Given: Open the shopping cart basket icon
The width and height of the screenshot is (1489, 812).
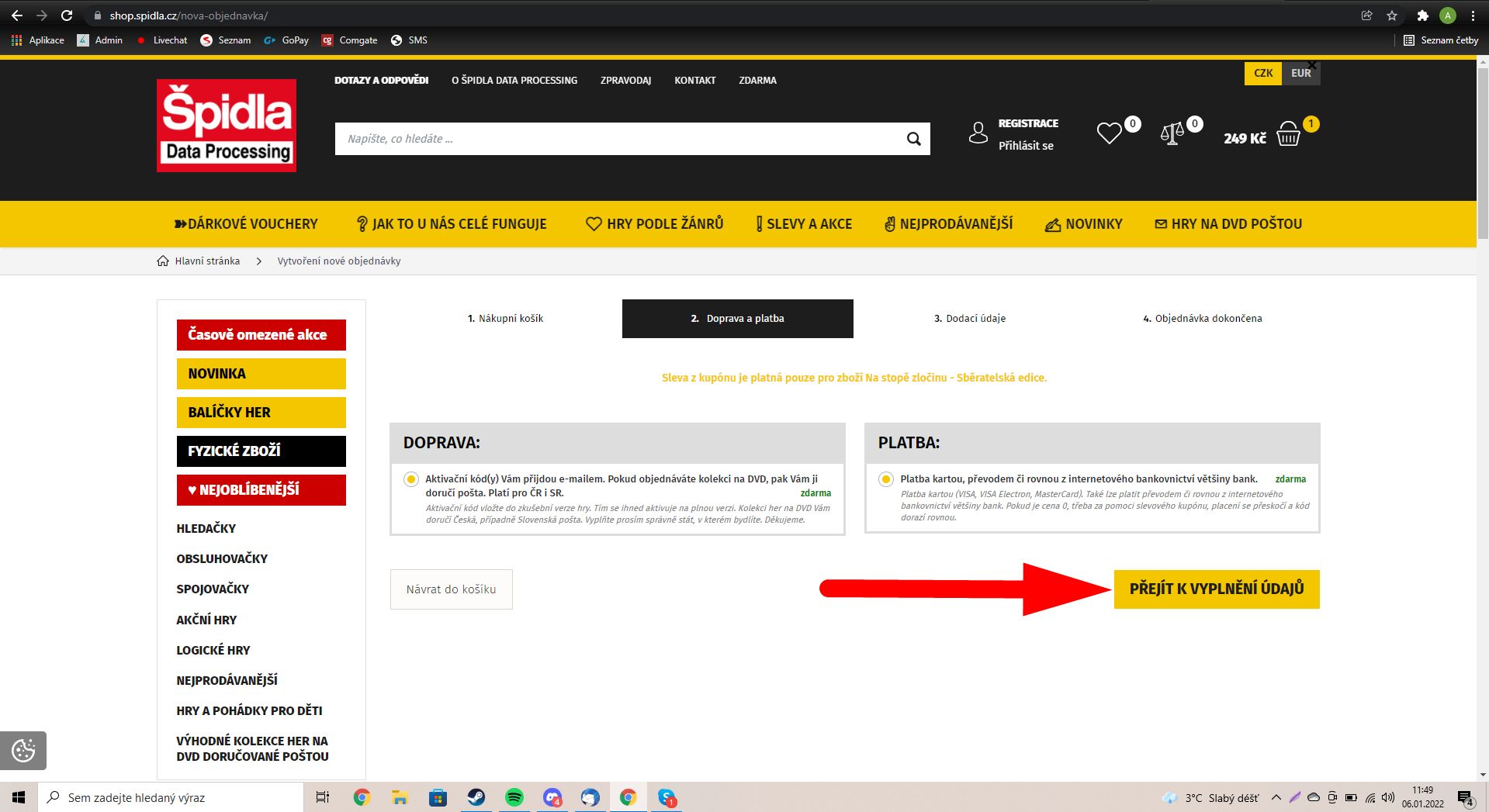Looking at the screenshot, I should (x=1288, y=135).
